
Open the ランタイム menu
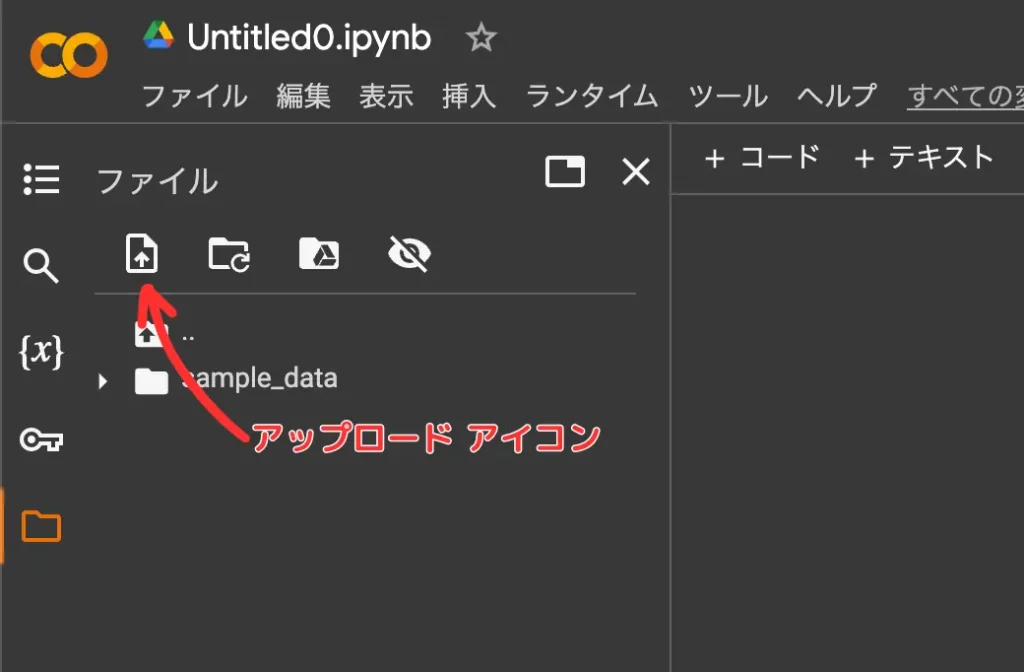[x=592, y=96]
